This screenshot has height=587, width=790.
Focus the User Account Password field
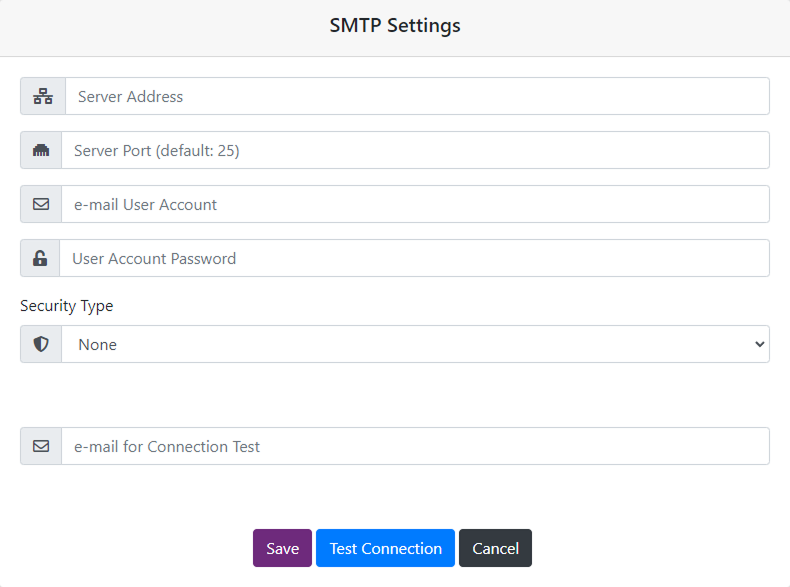(x=413, y=258)
